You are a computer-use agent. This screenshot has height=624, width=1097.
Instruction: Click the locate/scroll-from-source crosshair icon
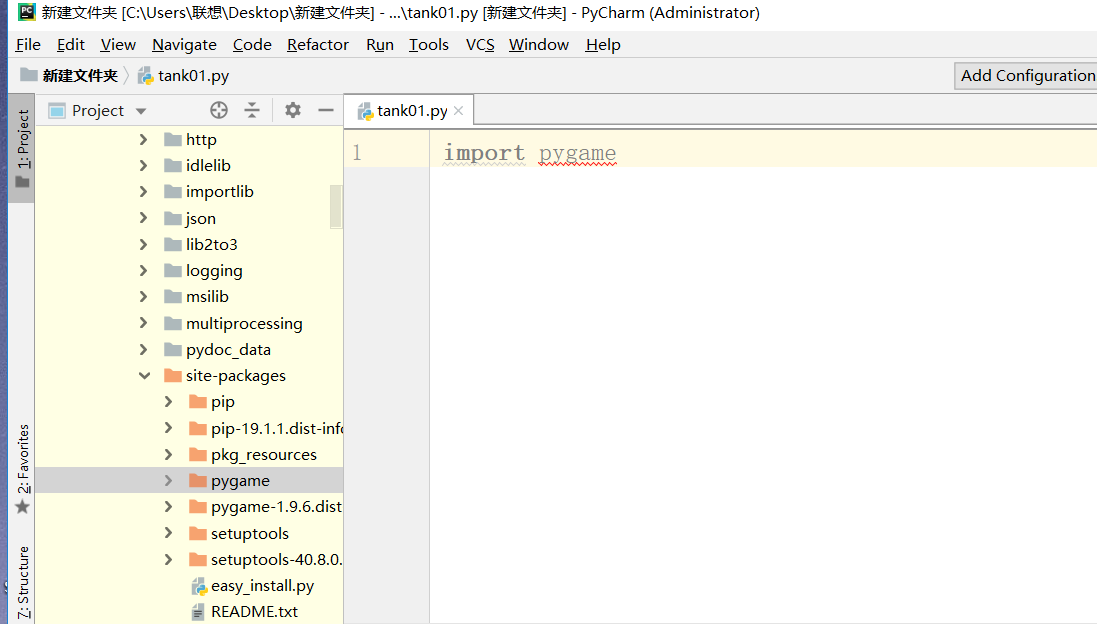point(219,111)
